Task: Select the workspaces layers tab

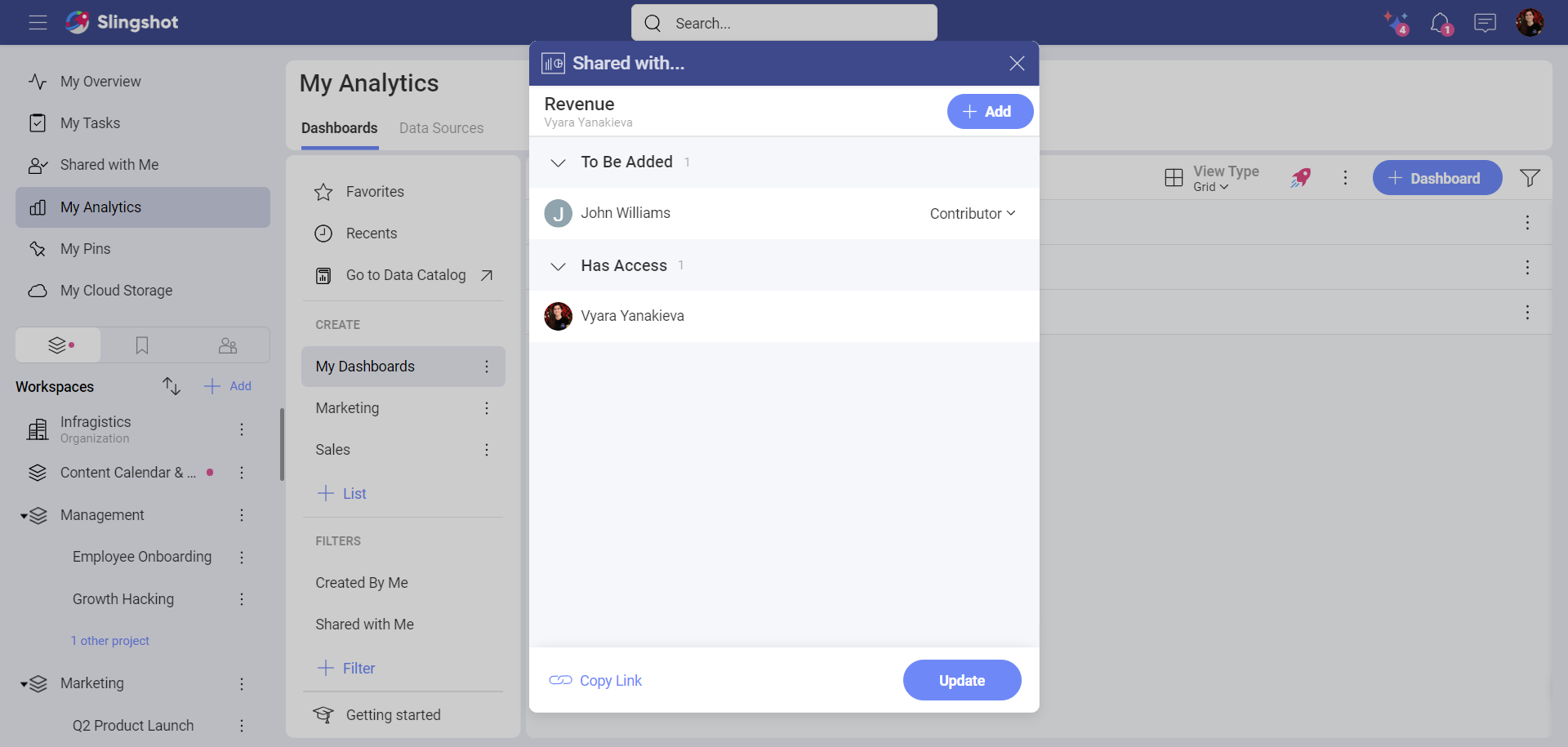Action: (x=59, y=345)
